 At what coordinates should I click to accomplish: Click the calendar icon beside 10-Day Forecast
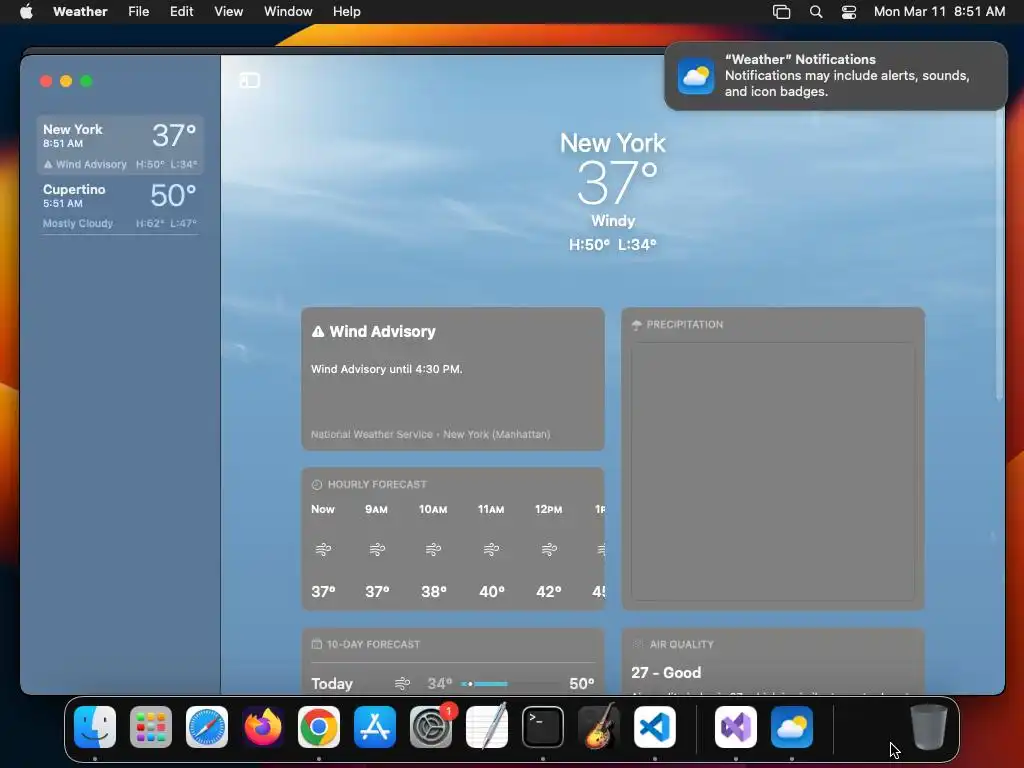[x=317, y=645]
